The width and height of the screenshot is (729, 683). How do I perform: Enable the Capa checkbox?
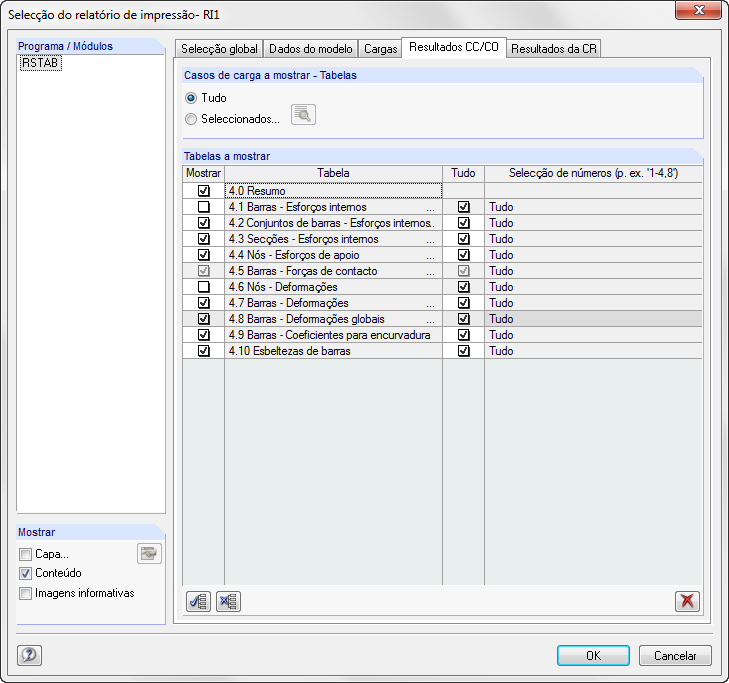point(26,554)
